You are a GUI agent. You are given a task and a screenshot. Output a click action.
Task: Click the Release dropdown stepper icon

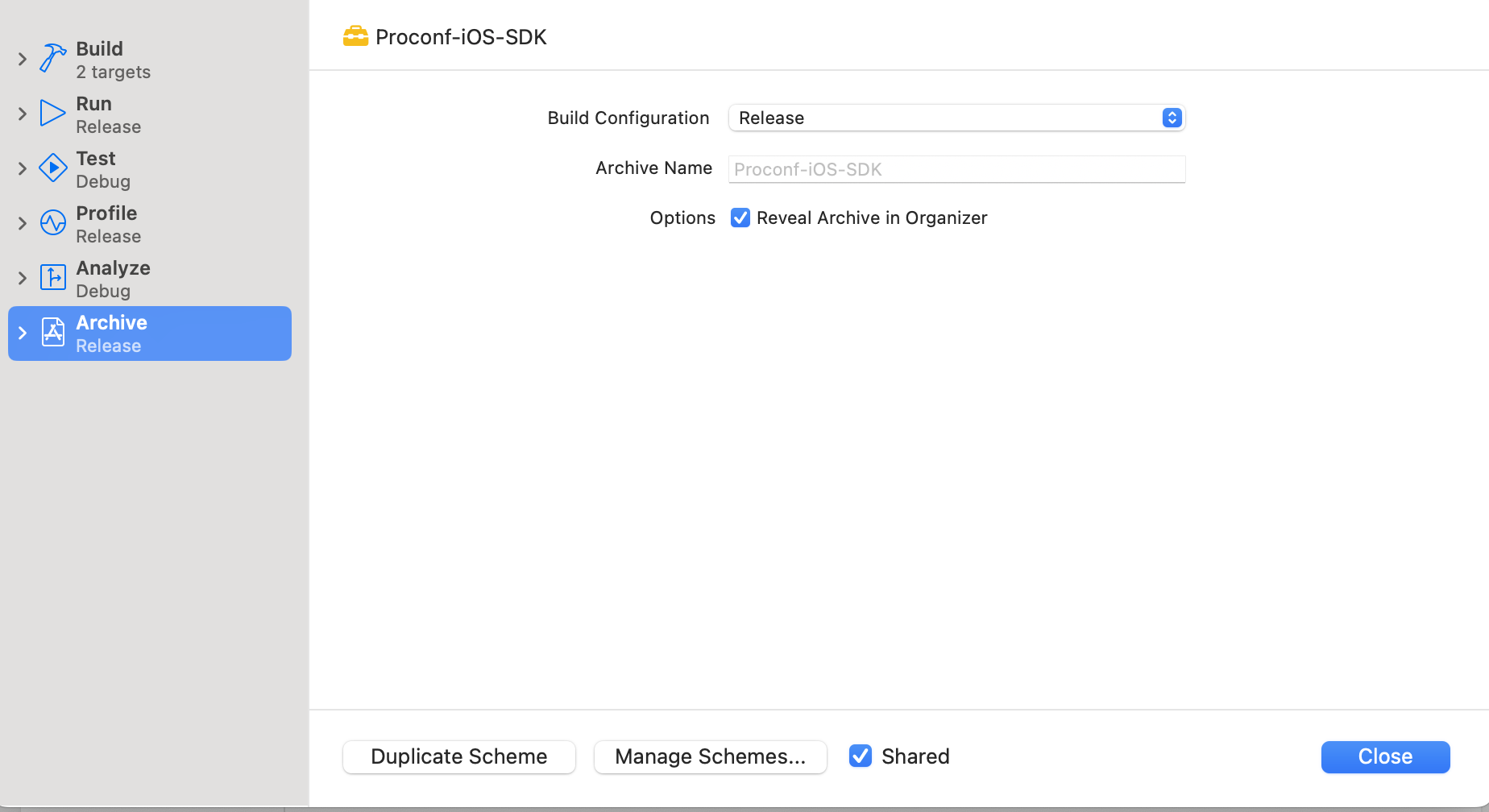[1172, 118]
